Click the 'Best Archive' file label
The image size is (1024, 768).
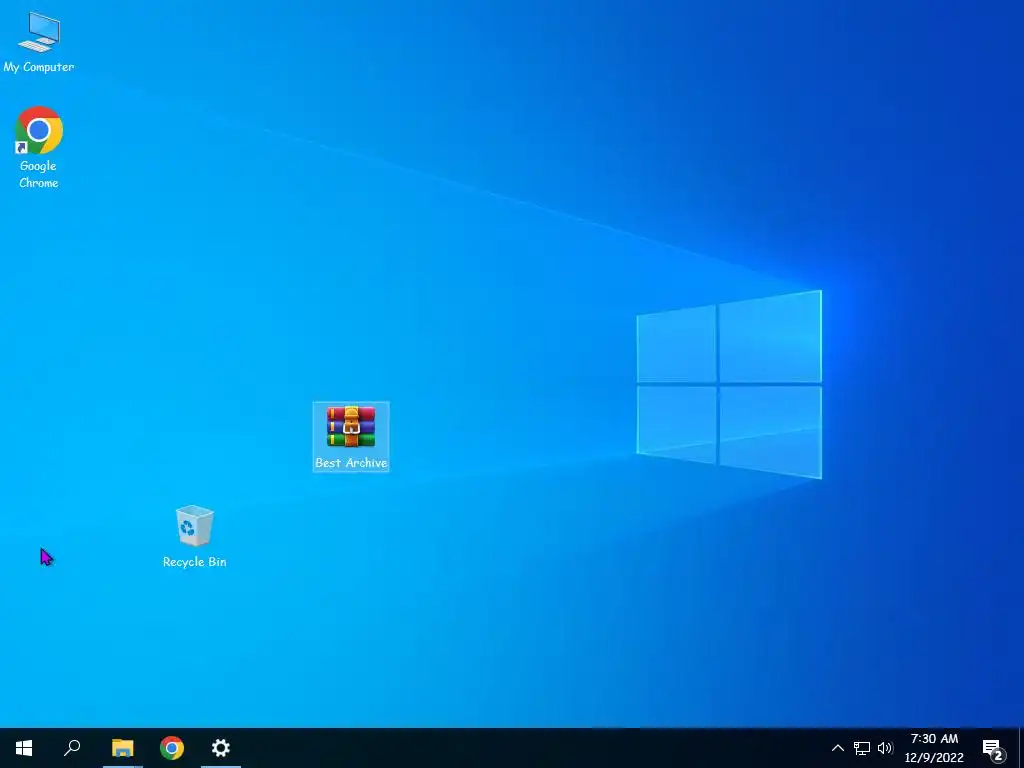click(351, 462)
